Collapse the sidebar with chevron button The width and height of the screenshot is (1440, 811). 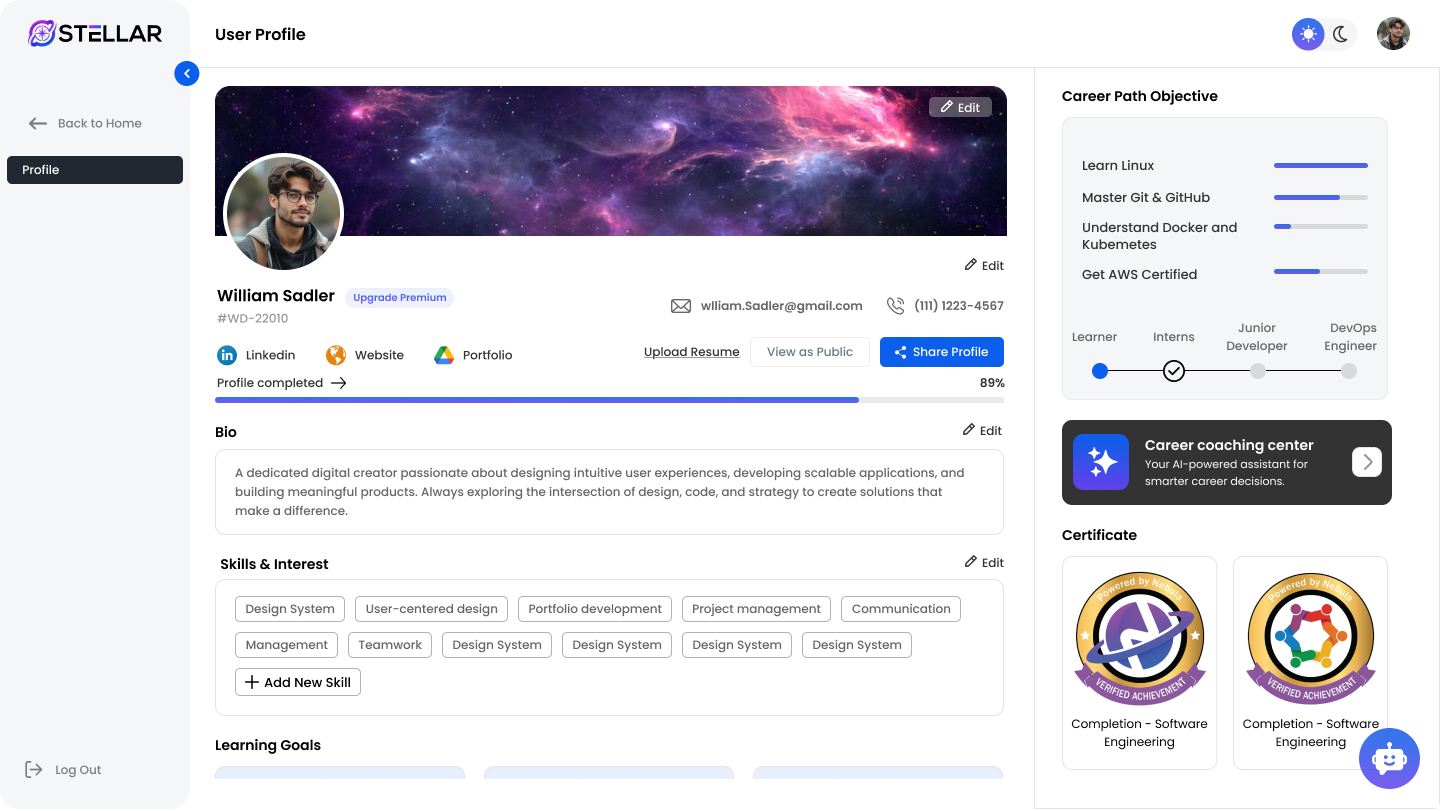187,73
